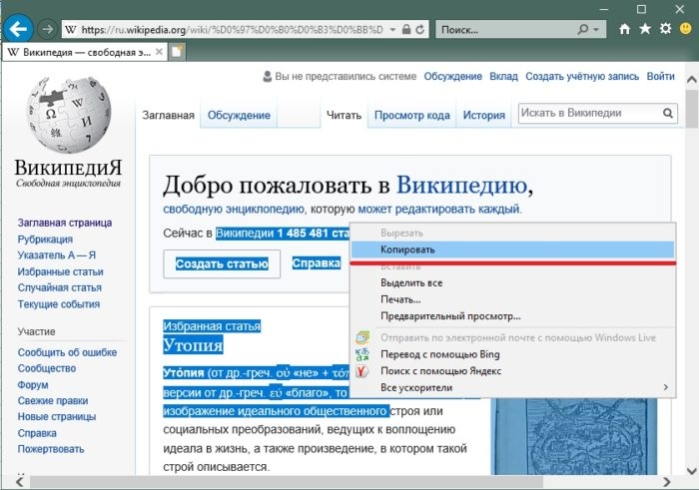Switch to the Заглавная page tab
Screen dimensions: 699x490
click(x=168, y=115)
